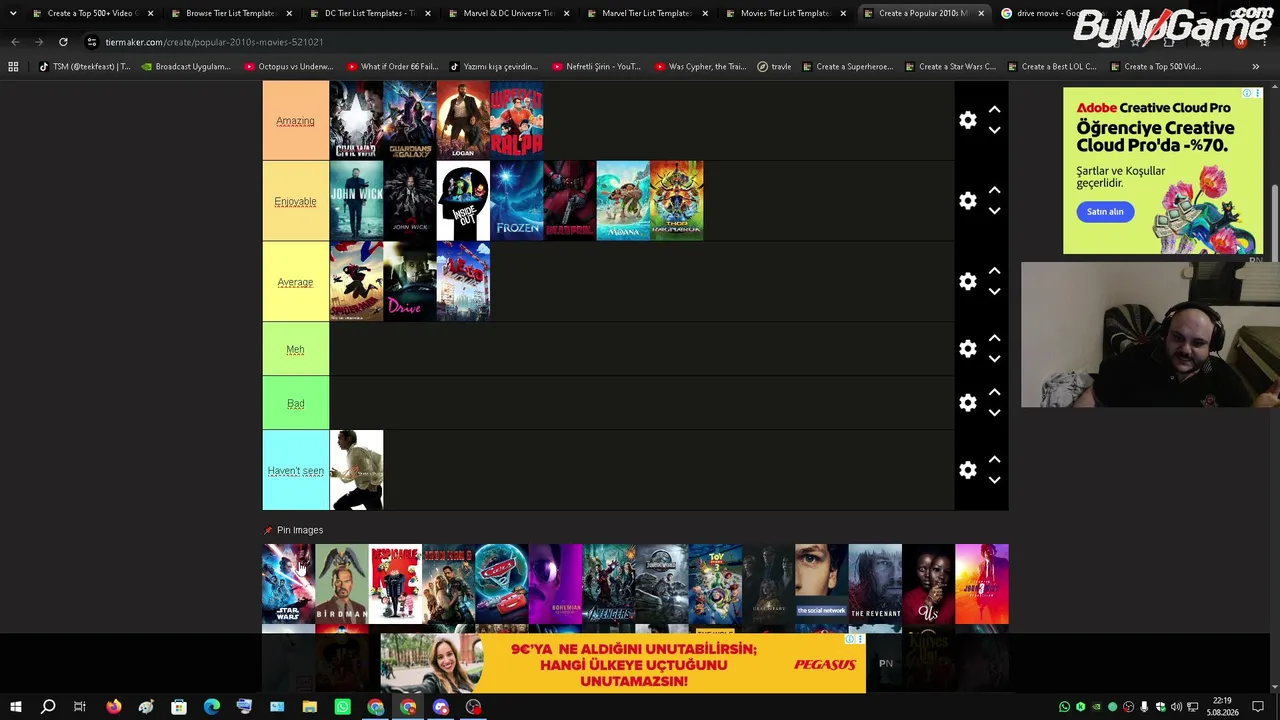The image size is (1280, 720).
Task: Pick the Avengers poster from the pool
Action: click(608, 584)
